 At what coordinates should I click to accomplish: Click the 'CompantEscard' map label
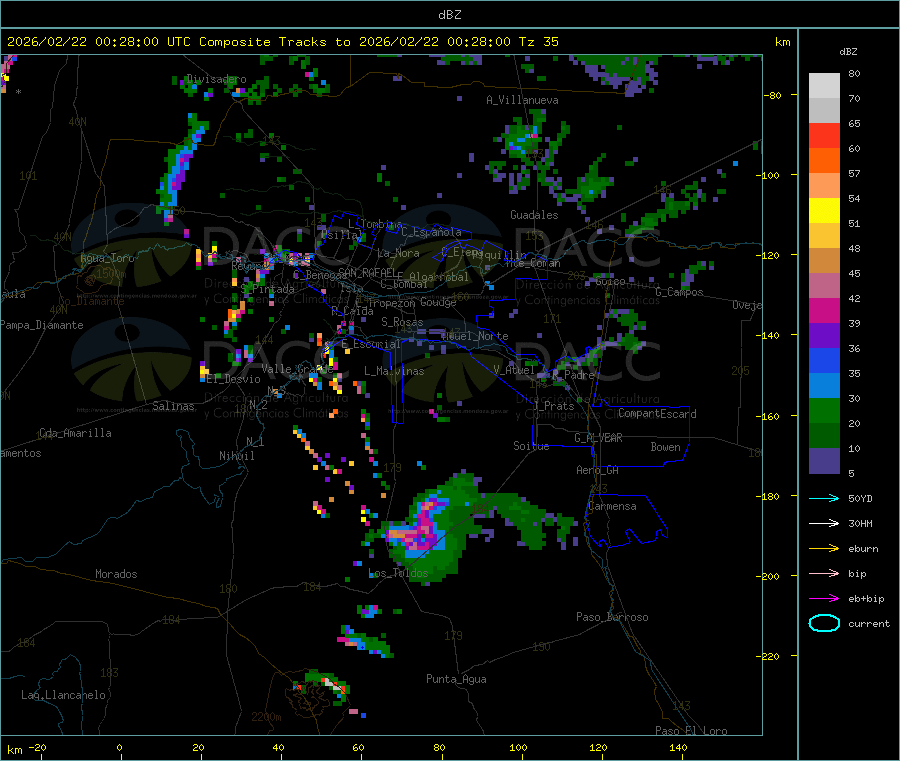click(657, 414)
